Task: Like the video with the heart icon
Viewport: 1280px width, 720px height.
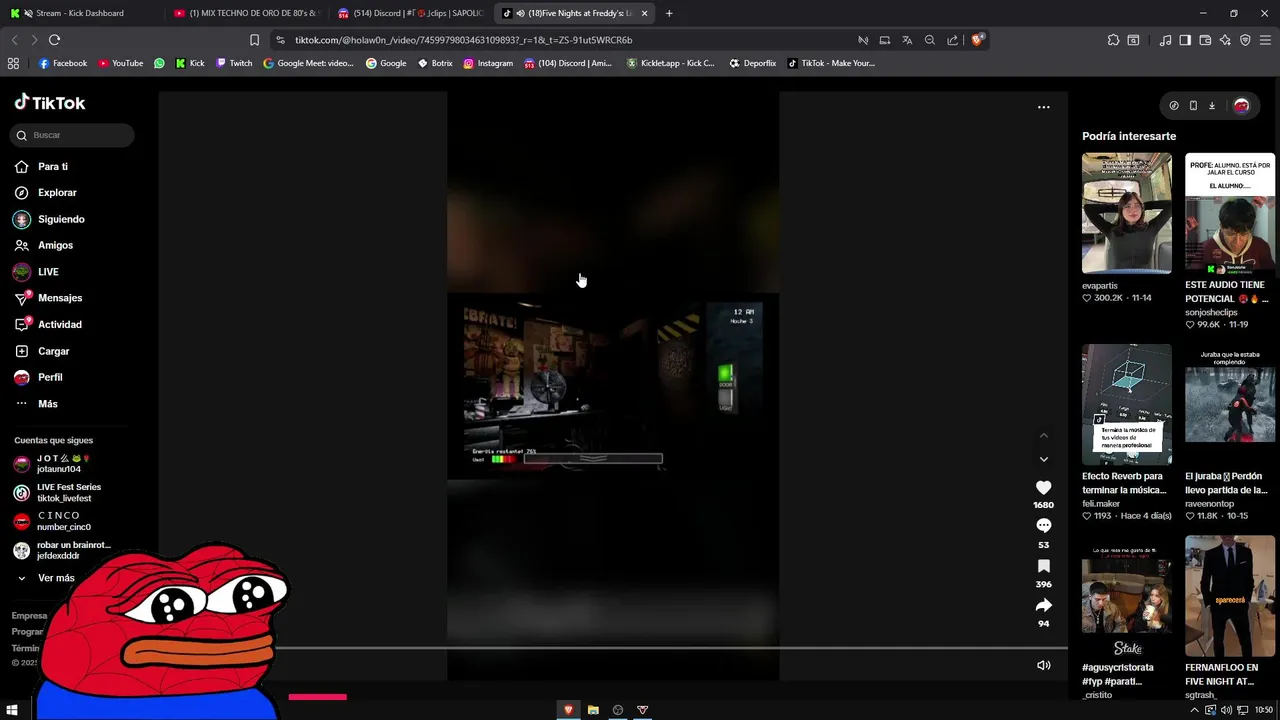Action: click(x=1043, y=487)
